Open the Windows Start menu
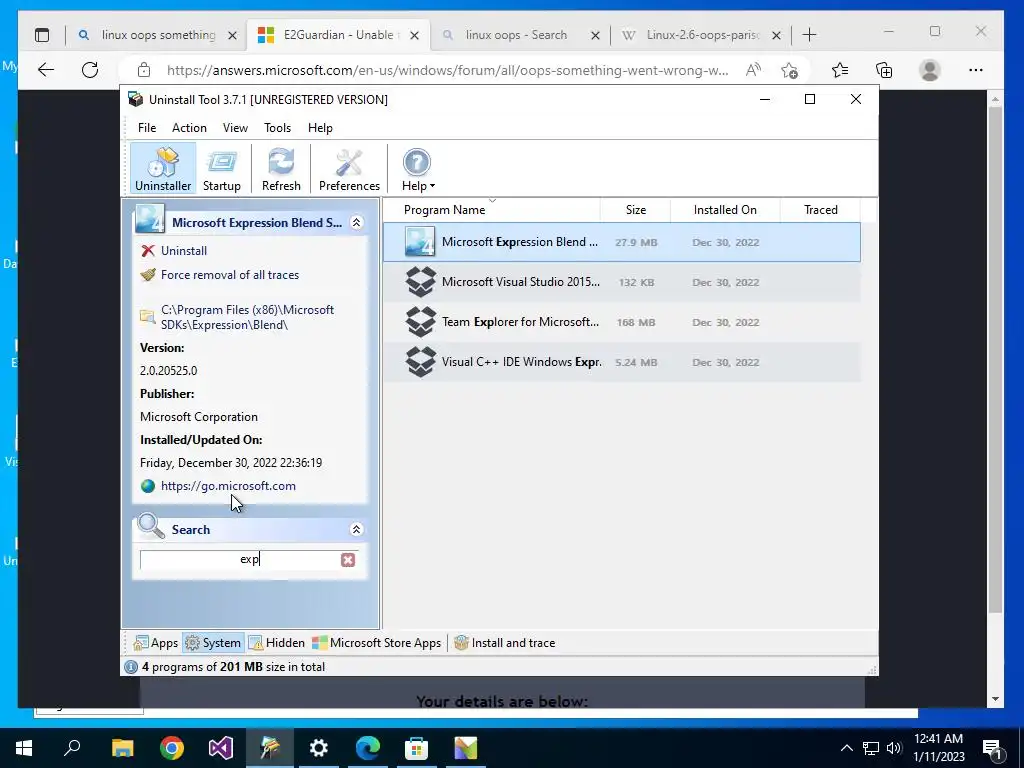Viewport: 1024px width, 768px height. coord(24,748)
